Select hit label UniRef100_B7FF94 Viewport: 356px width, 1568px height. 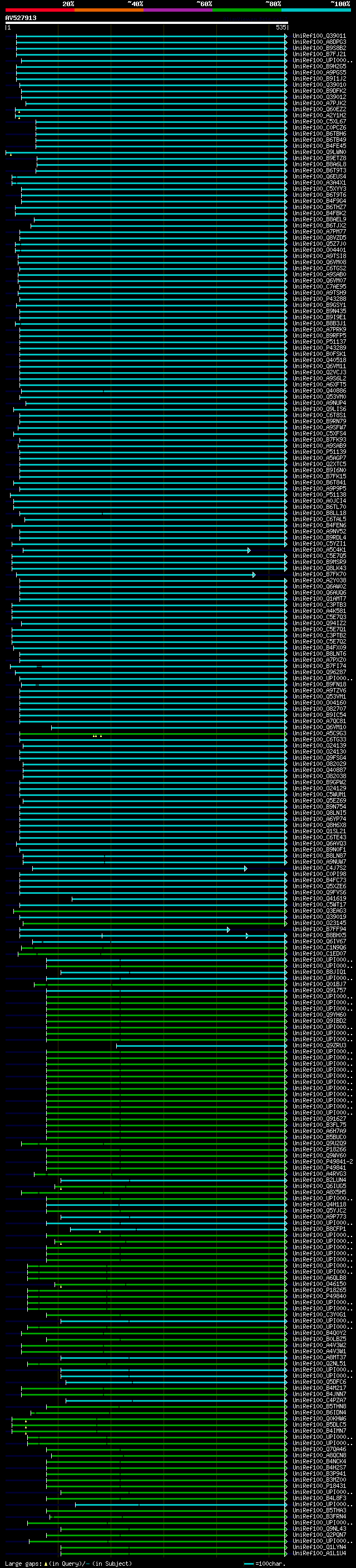pos(319,929)
